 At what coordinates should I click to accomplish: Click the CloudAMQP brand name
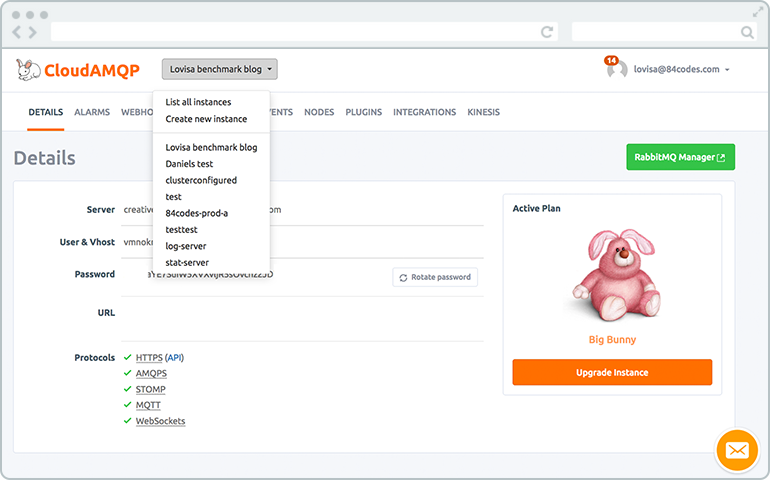(92, 70)
